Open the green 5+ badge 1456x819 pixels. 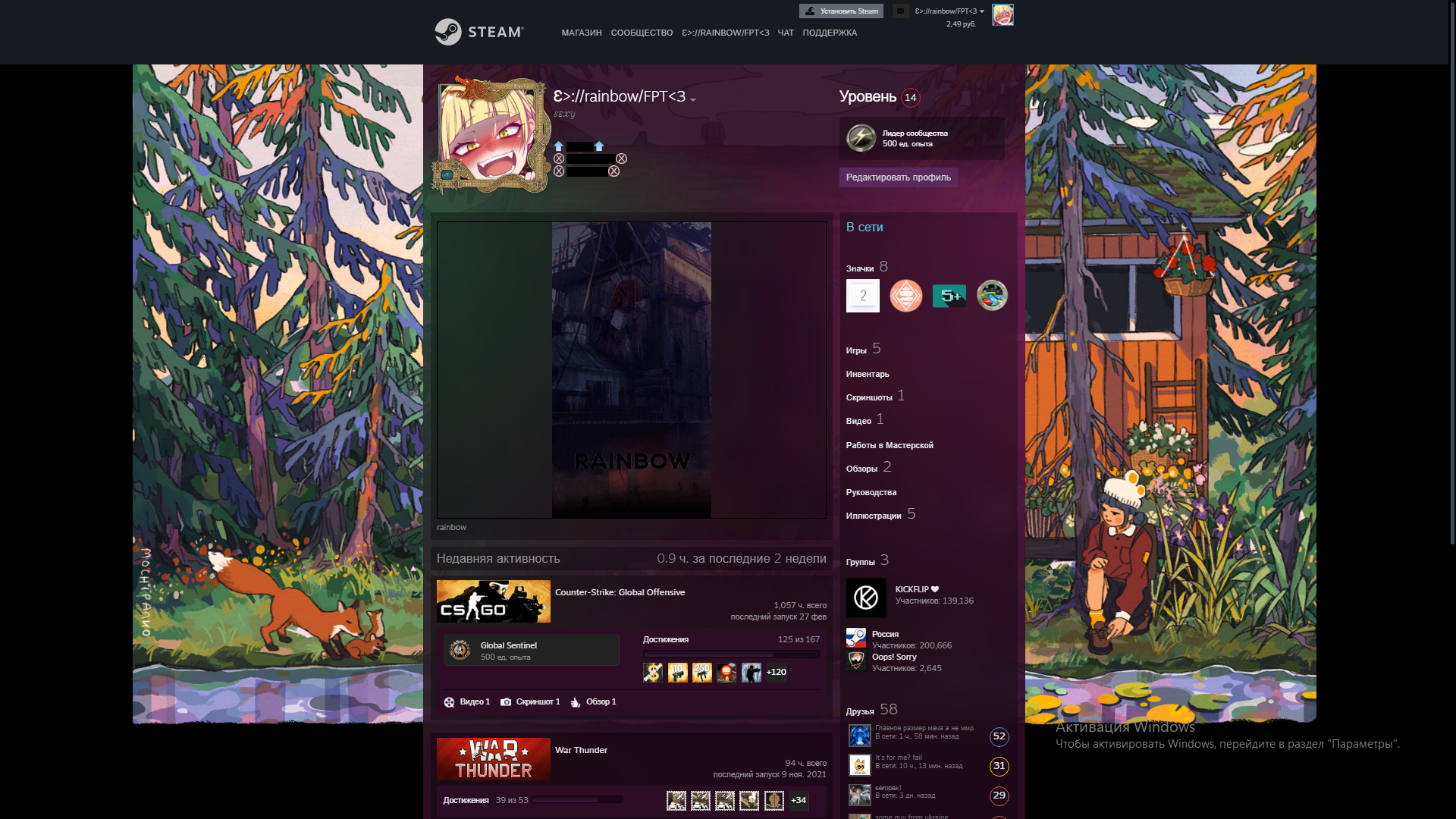949,296
